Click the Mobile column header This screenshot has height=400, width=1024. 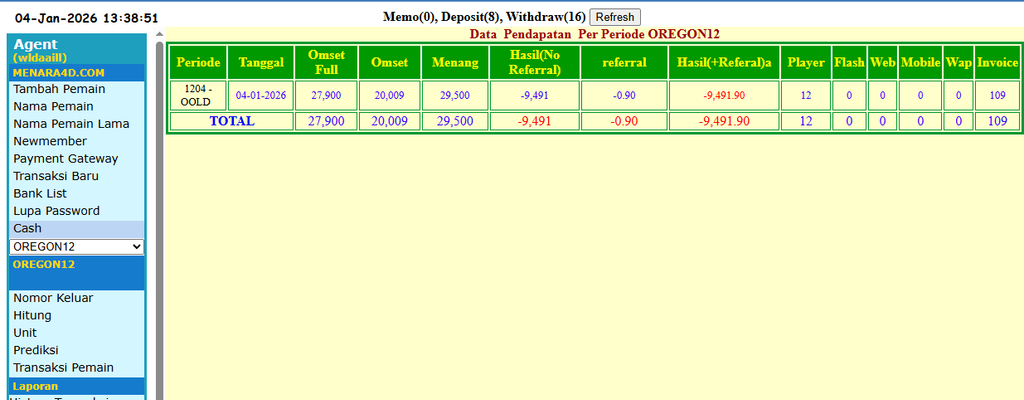pos(920,63)
